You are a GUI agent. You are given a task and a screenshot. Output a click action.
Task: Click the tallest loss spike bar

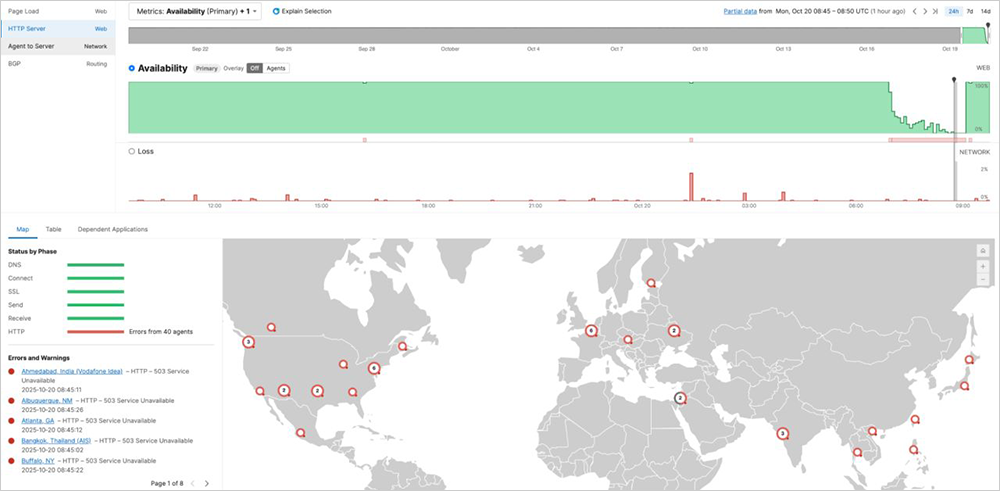click(691, 186)
